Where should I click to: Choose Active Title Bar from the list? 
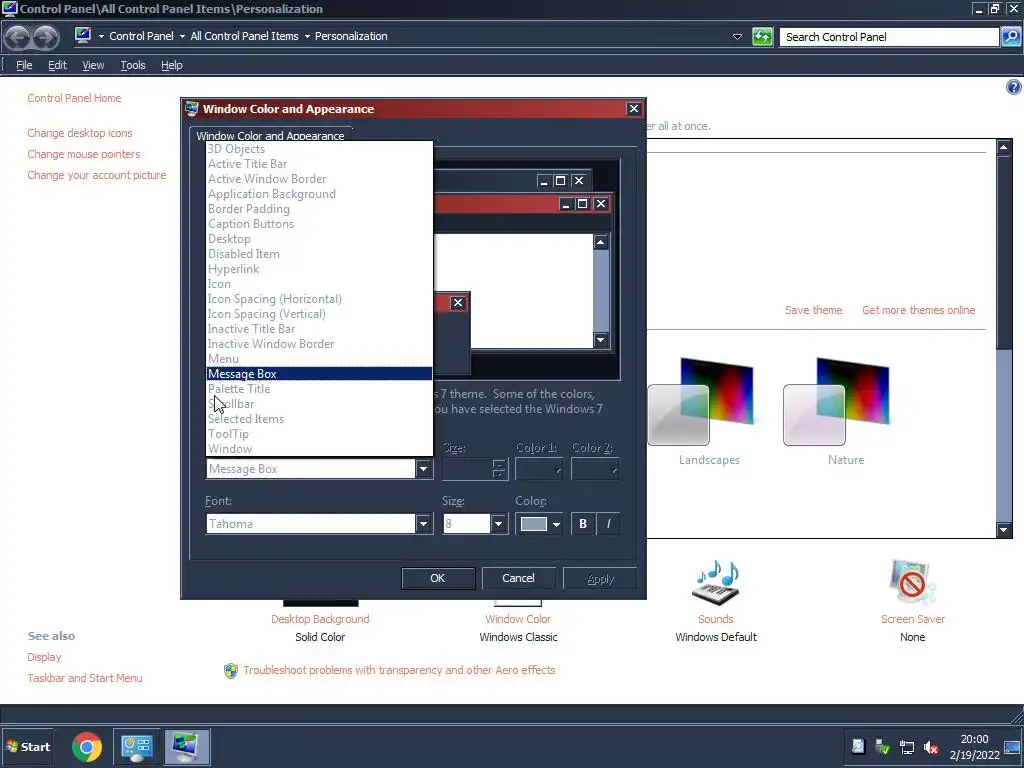coord(319,164)
